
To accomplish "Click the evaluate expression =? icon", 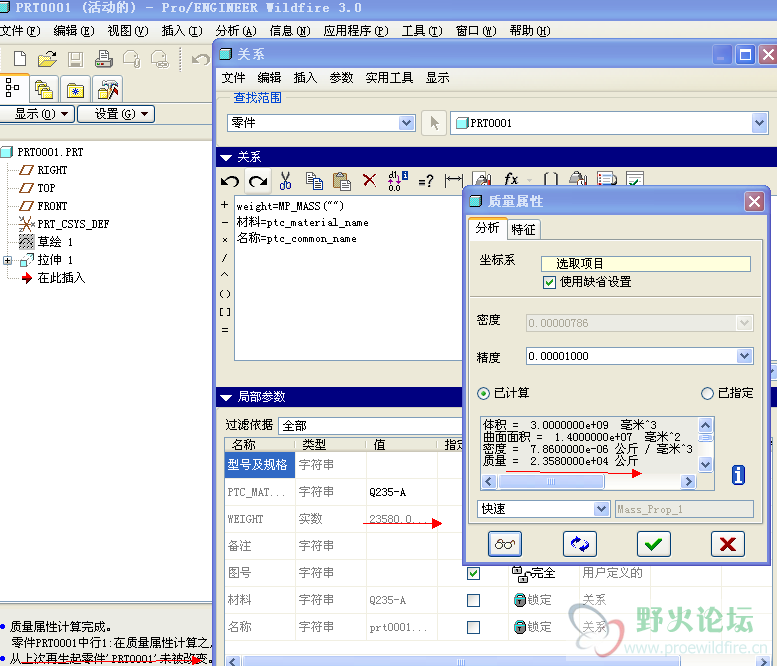I will pos(426,181).
